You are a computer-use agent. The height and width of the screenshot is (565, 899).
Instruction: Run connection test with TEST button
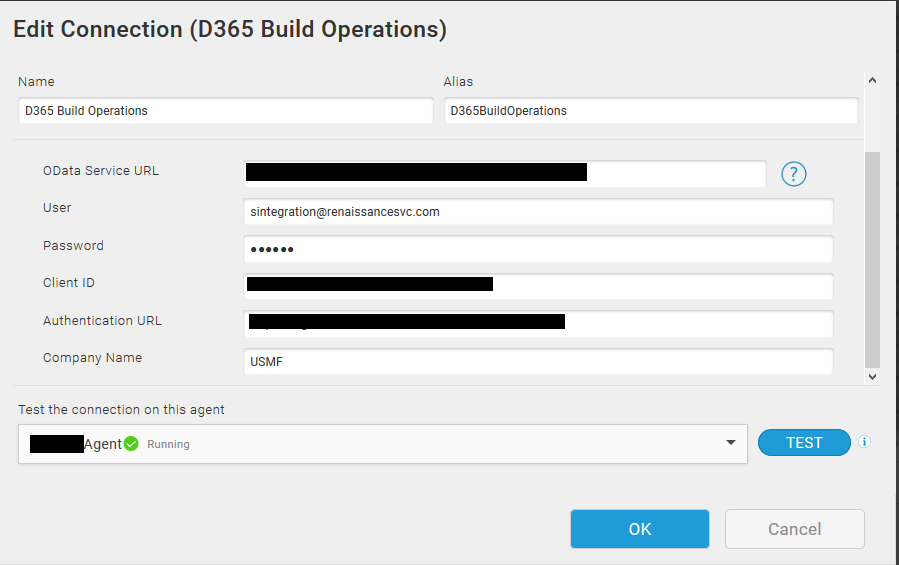(x=804, y=442)
